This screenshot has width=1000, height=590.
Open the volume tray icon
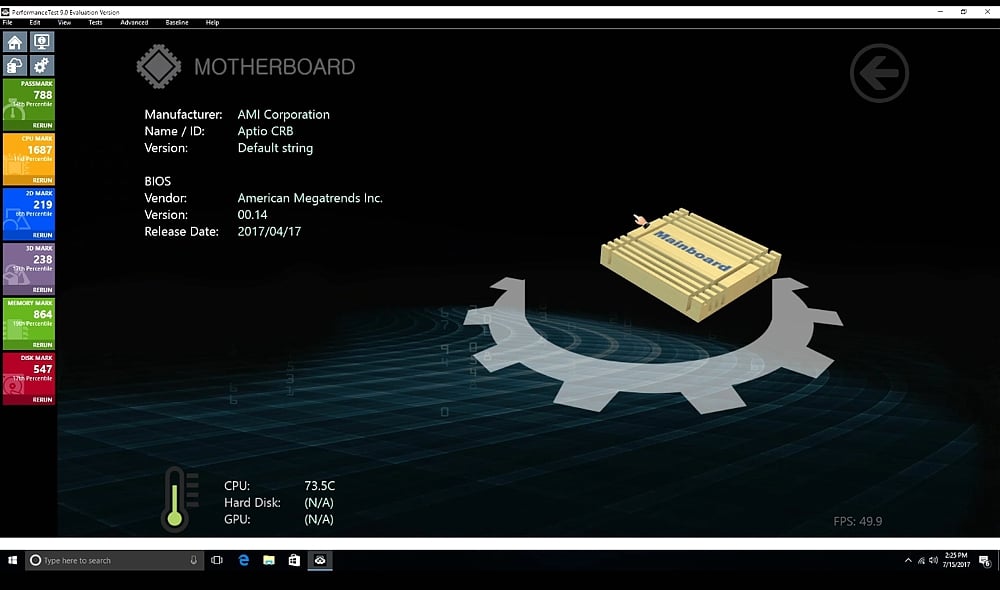[x=933, y=561]
